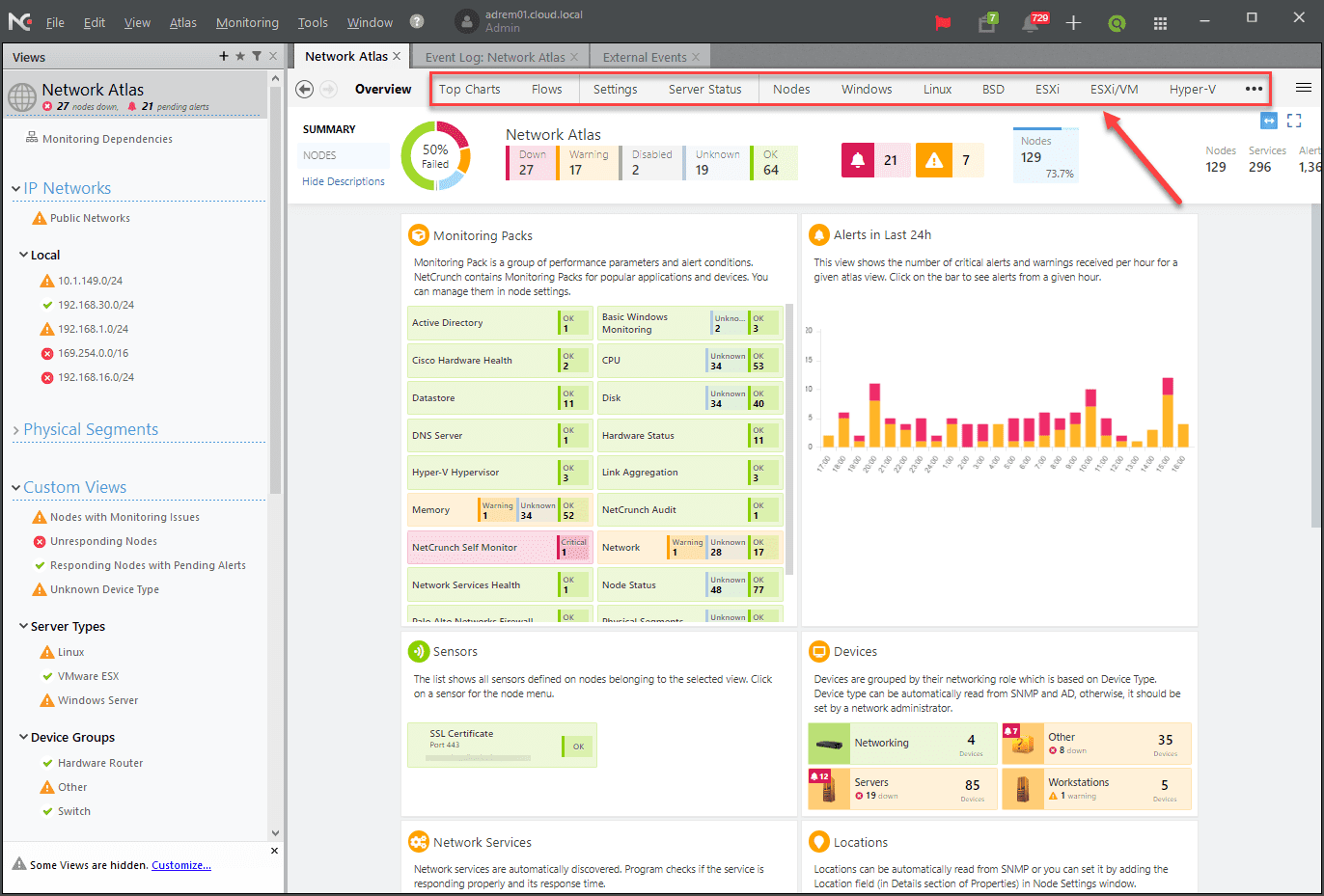The width and height of the screenshot is (1324, 896).
Task: Click the Warning 17 status tile
Action: 588,163
